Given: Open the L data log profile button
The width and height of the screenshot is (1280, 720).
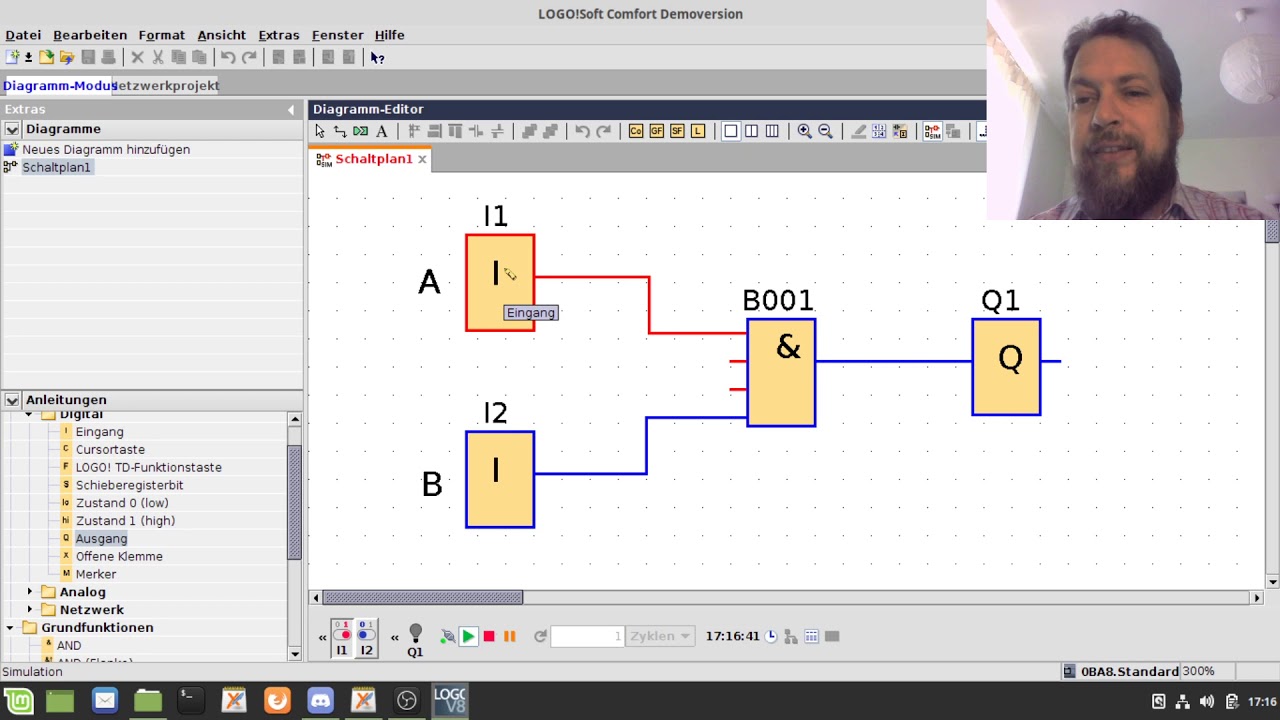Looking at the screenshot, I should click(x=698, y=131).
